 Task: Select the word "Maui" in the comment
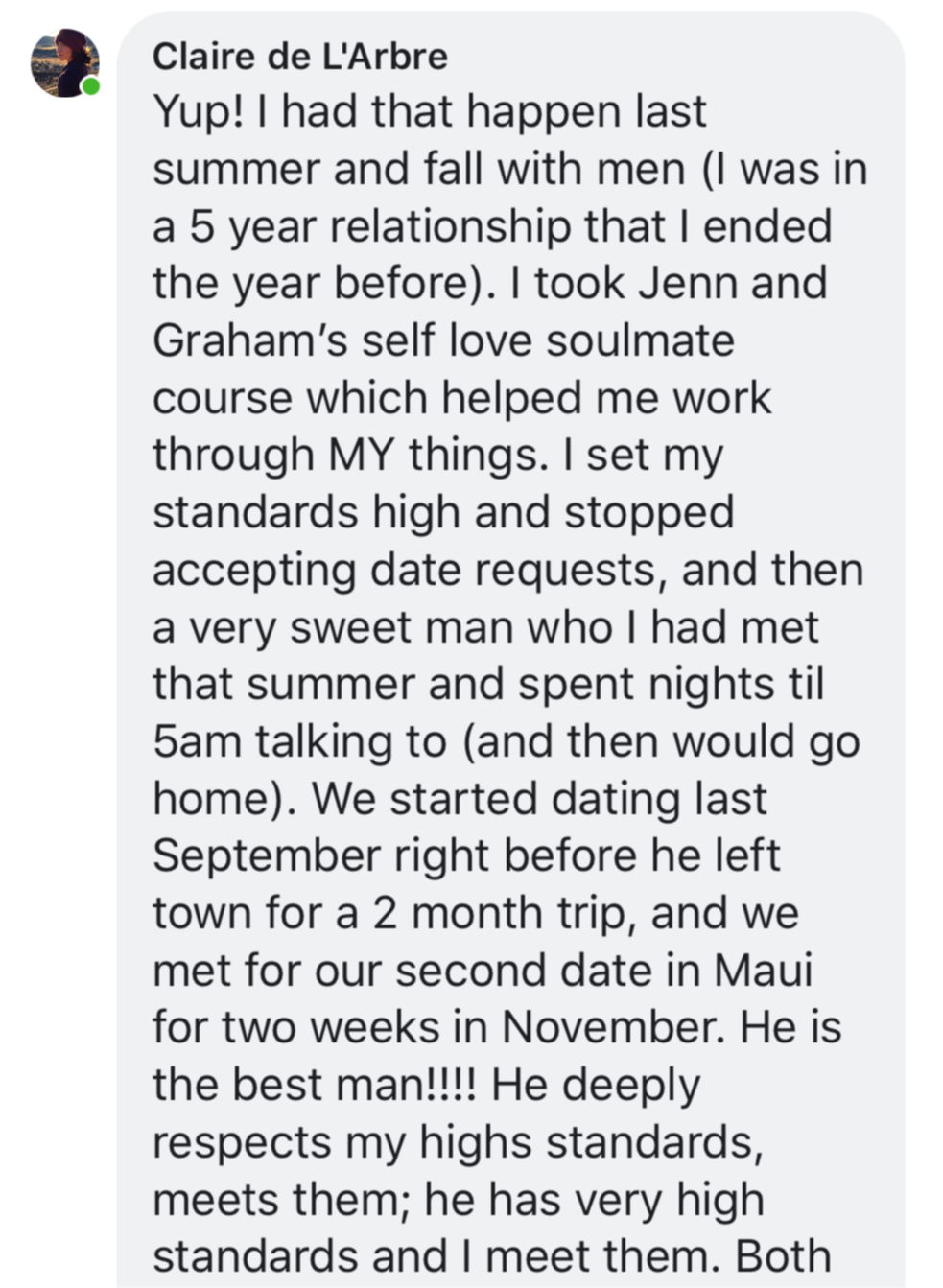pyautogui.click(x=763, y=971)
